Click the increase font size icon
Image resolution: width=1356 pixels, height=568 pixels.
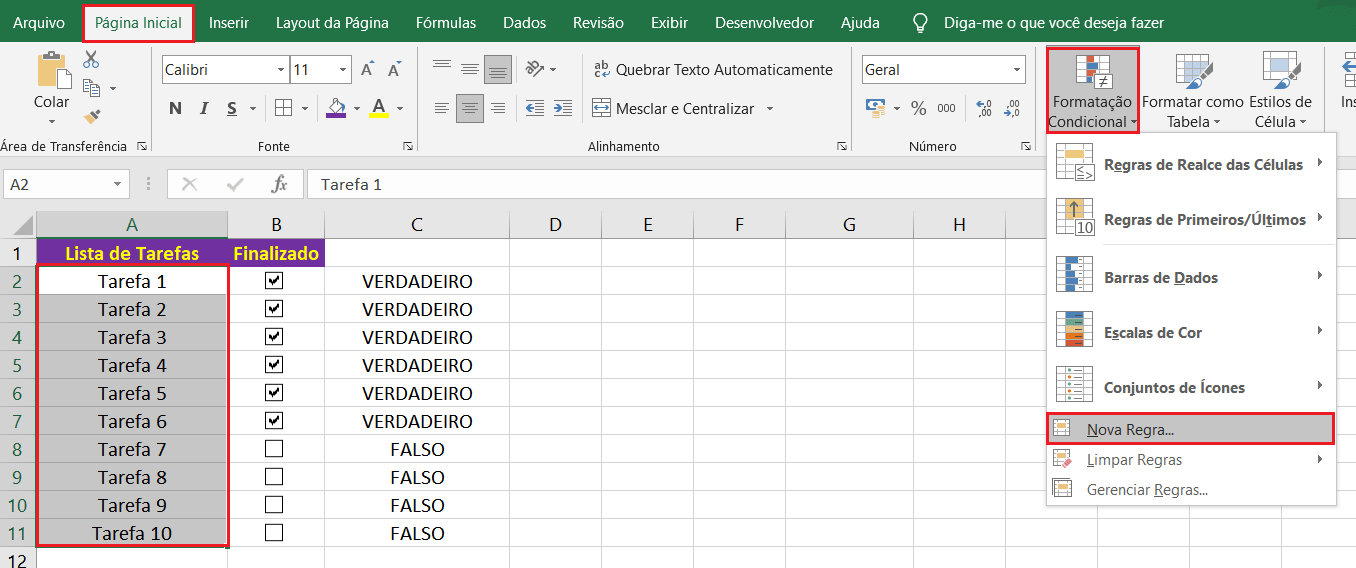[x=368, y=70]
